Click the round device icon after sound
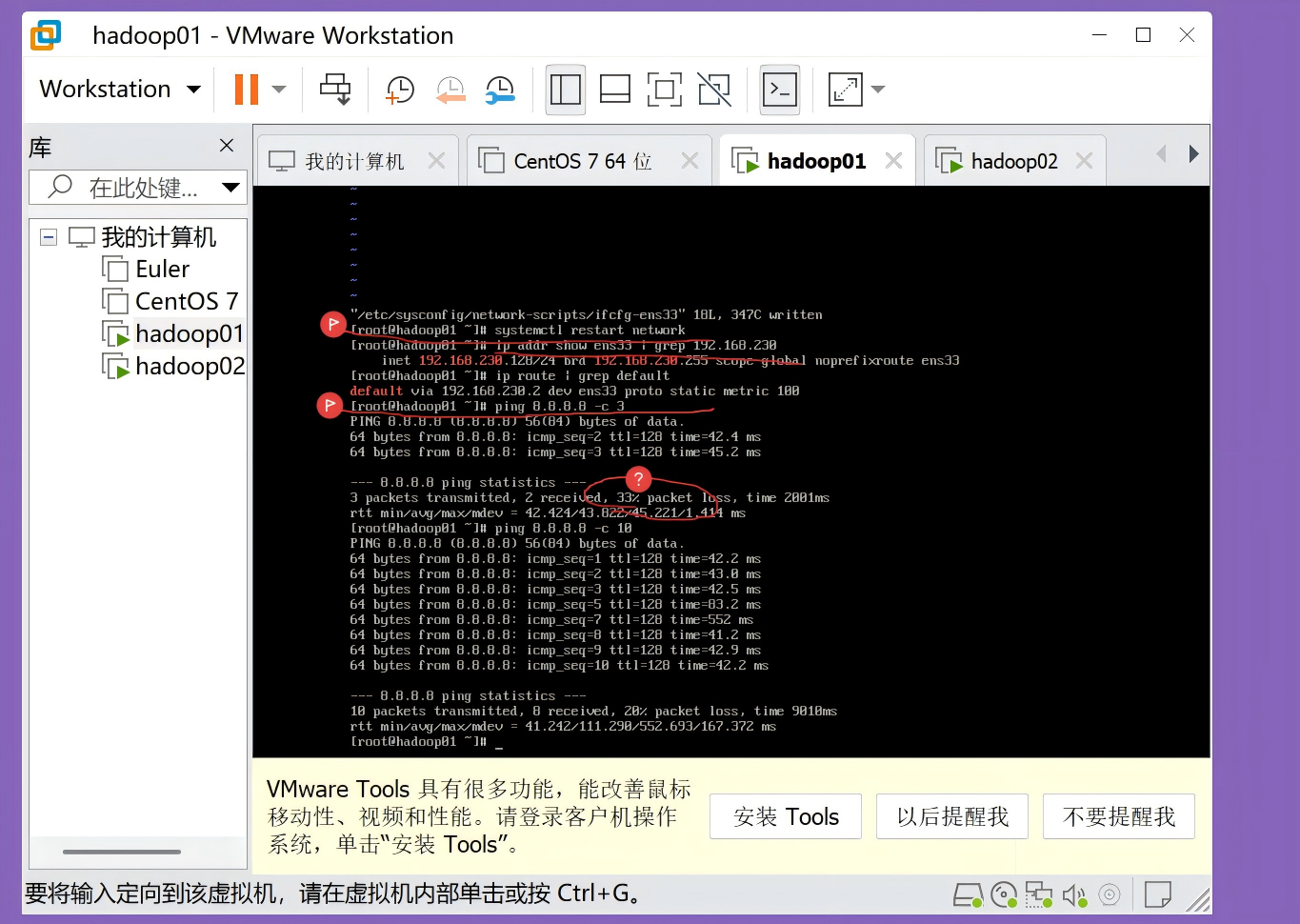 pos(1109,894)
